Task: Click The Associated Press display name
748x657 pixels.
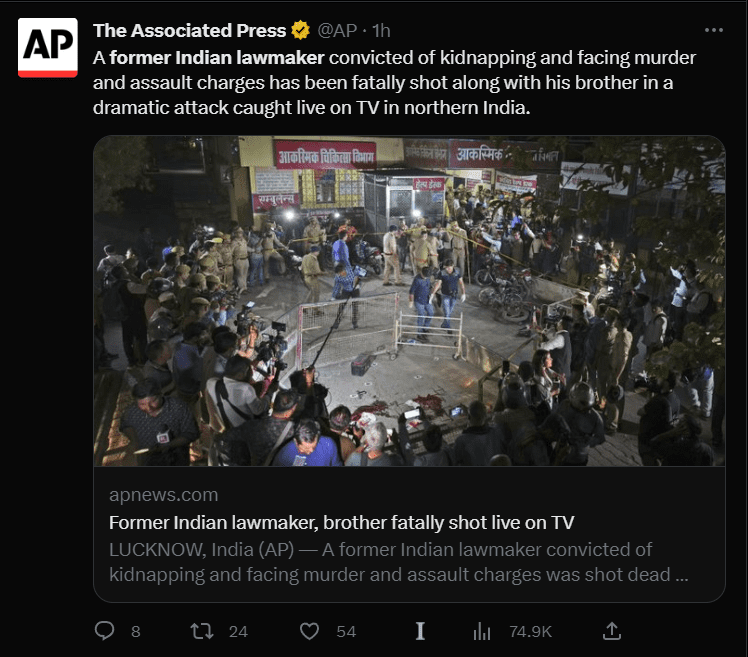Action: [x=189, y=31]
